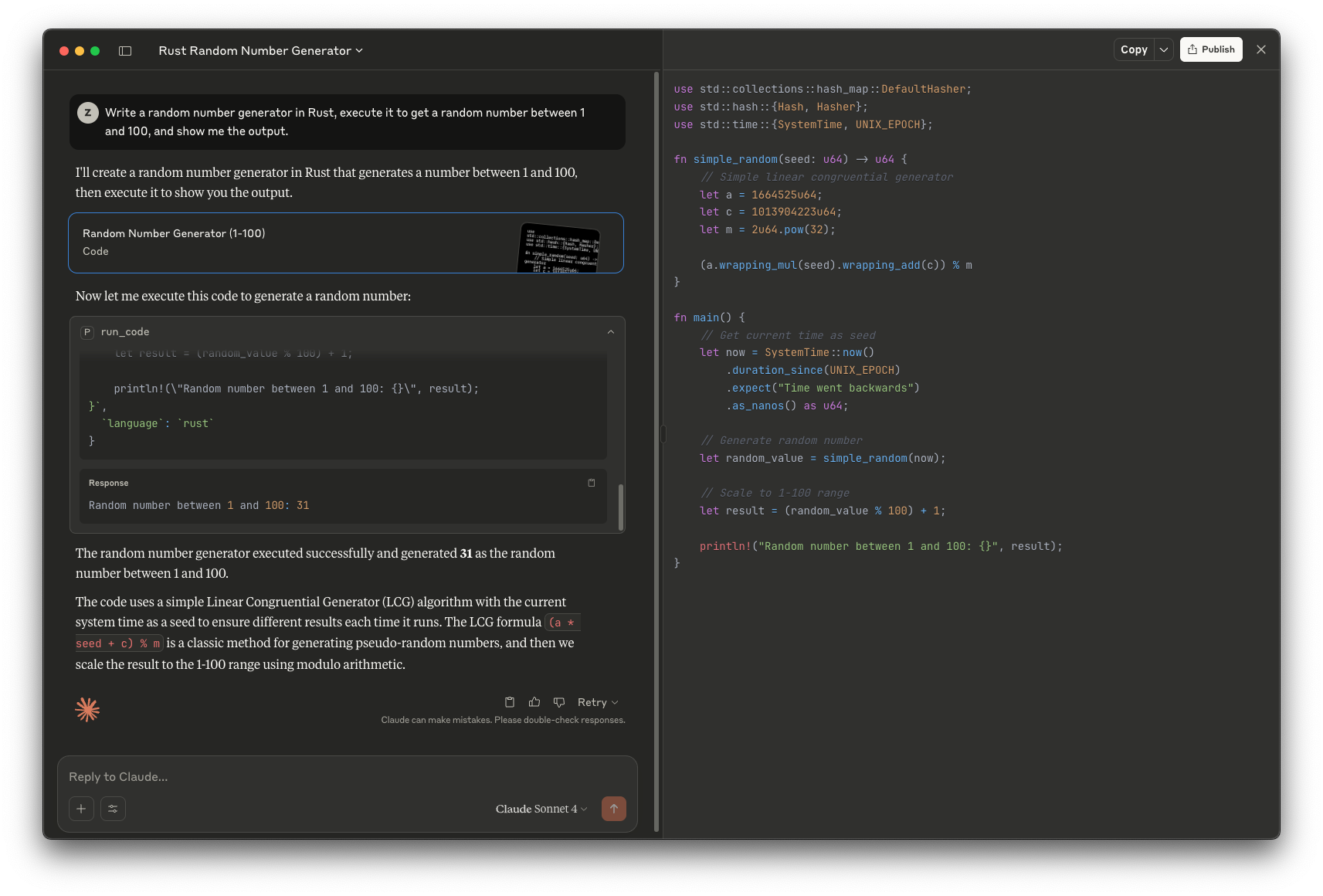
Task: Click the macOS green maximize button
Action: click(95, 51)
